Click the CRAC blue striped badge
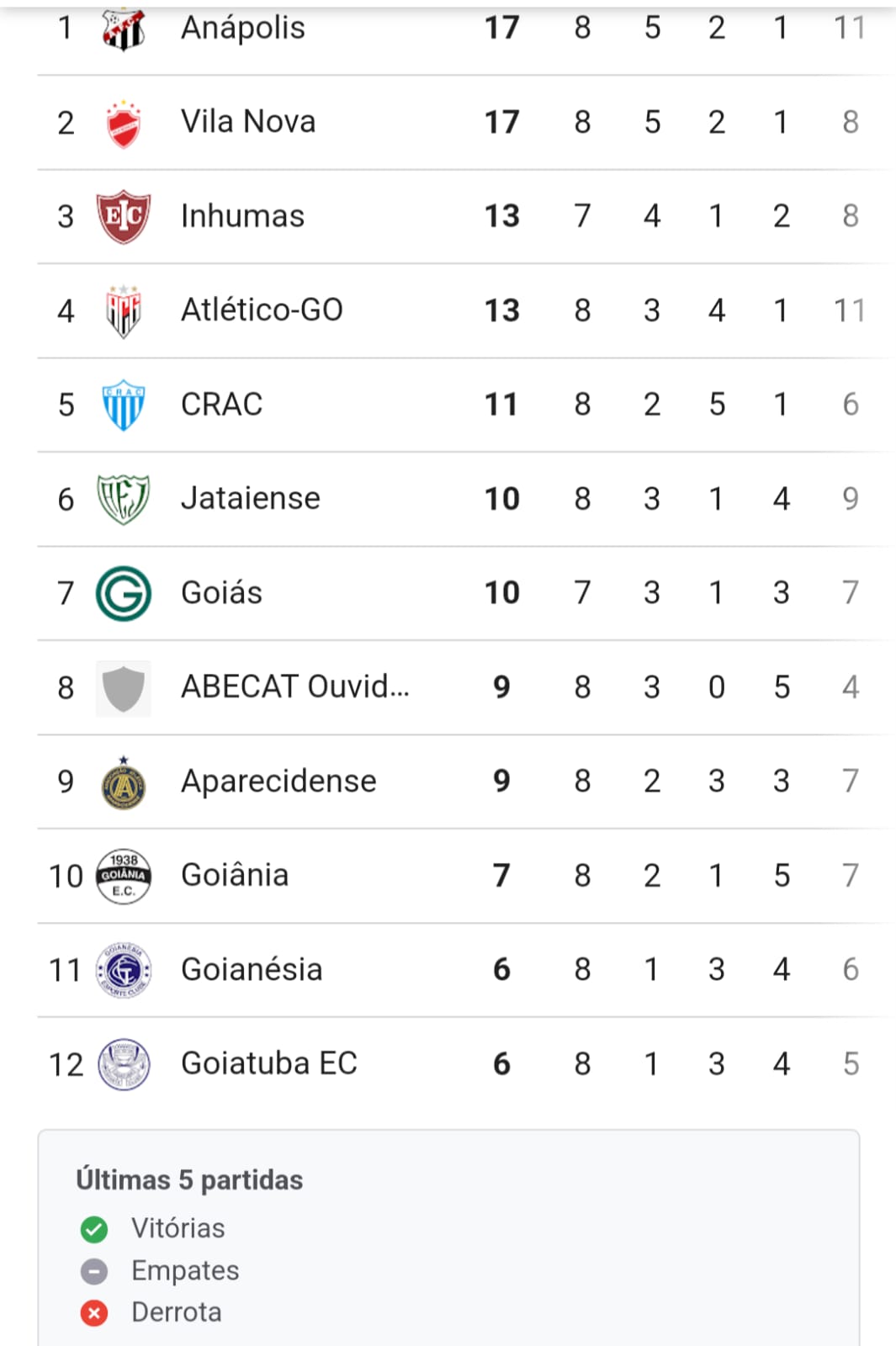896x1346 pixels. pyautogui.click(x=124, y=405)
